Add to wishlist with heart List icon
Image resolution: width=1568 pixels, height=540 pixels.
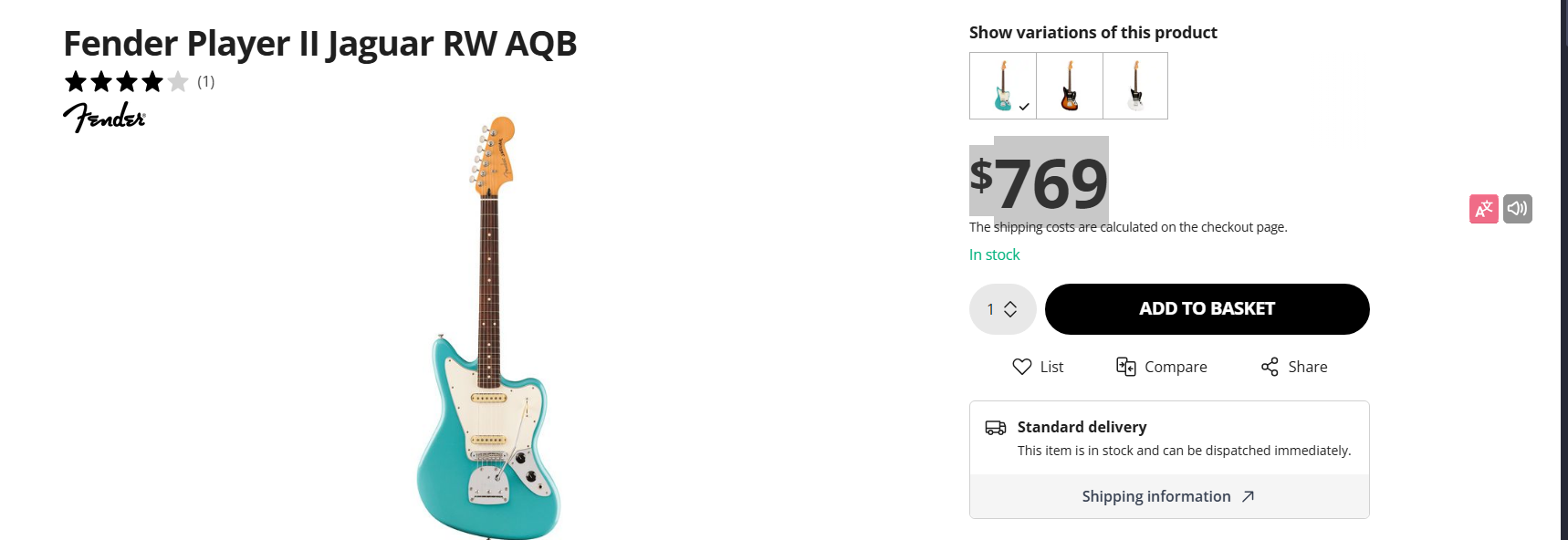pyautogui.click(x=1021, y=367)
